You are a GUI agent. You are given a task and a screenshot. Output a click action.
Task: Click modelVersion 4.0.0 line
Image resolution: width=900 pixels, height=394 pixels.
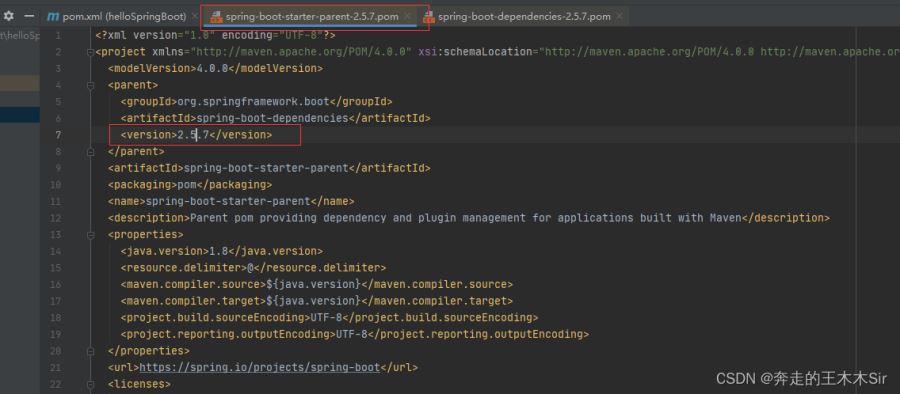[x=215, y=68]
